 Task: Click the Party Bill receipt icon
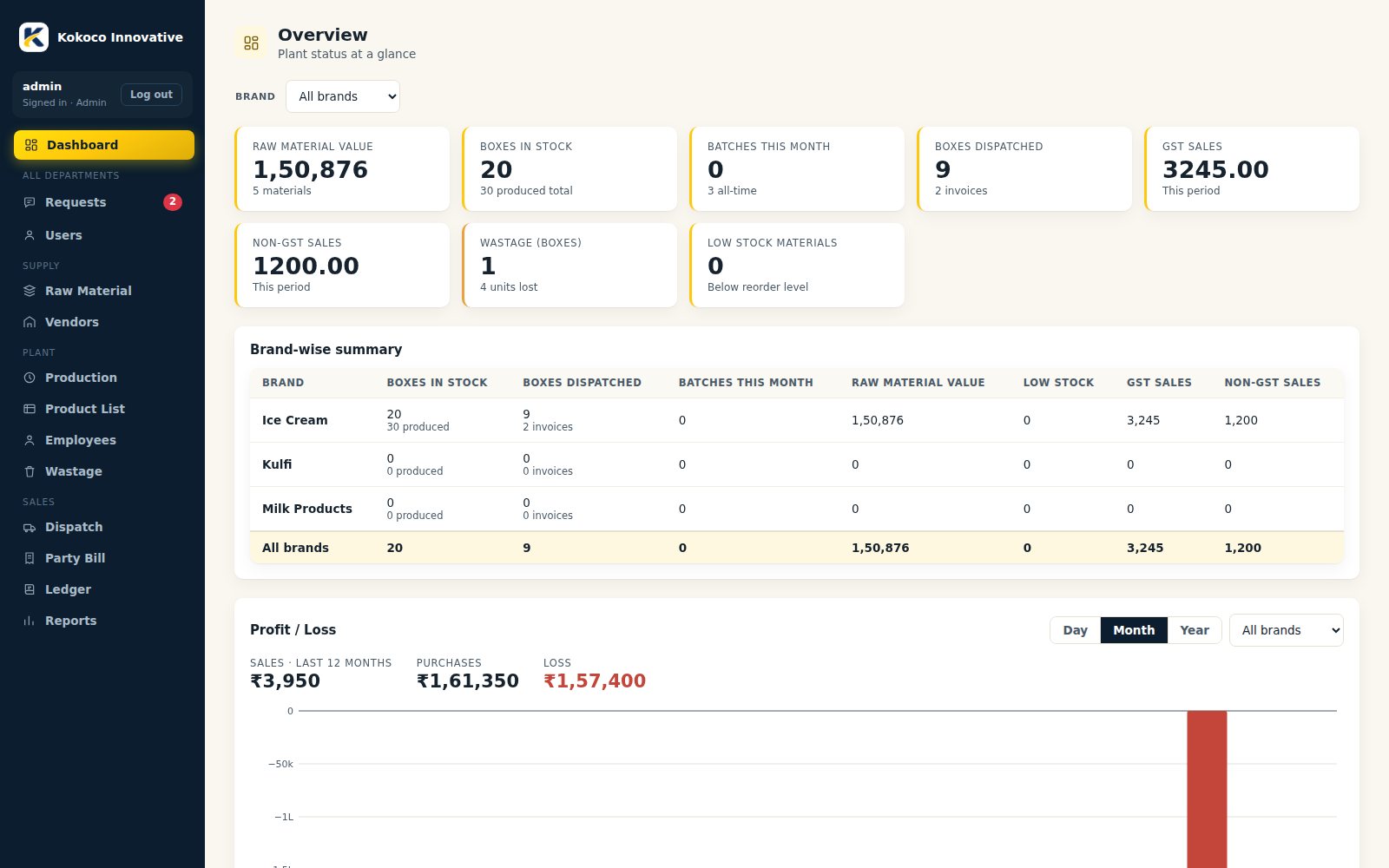pos(30,558)
